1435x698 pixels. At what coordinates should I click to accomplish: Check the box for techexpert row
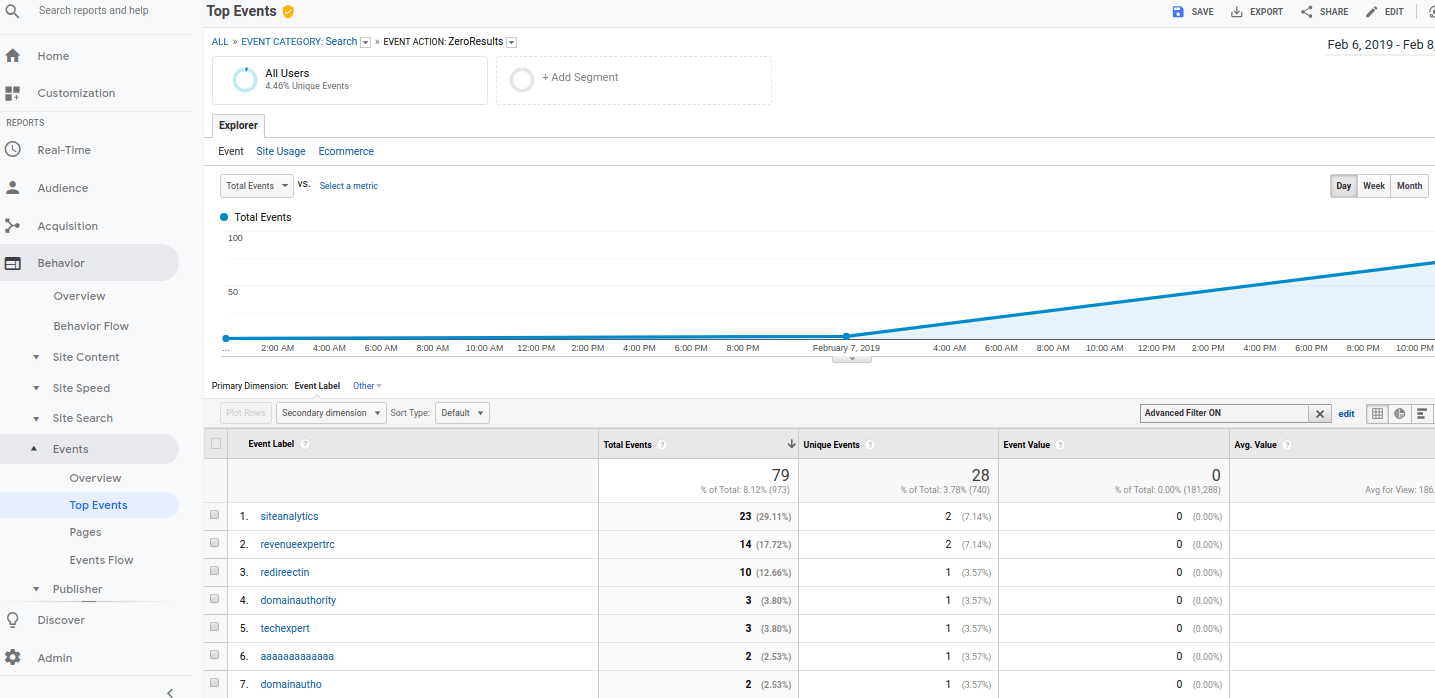pos(215,627)
